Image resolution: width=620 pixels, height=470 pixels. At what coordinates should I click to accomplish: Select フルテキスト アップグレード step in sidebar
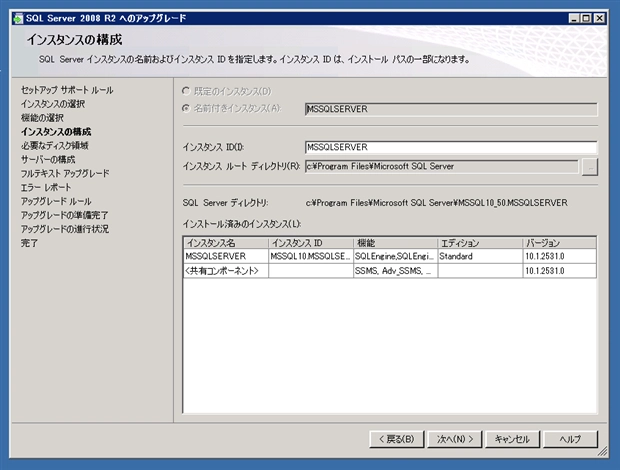coord(65,173)
